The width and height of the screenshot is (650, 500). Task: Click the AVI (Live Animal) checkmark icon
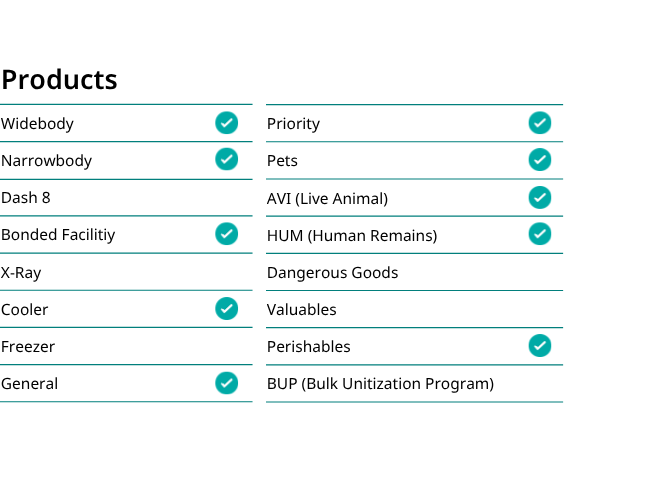click(x=540, y=197)
